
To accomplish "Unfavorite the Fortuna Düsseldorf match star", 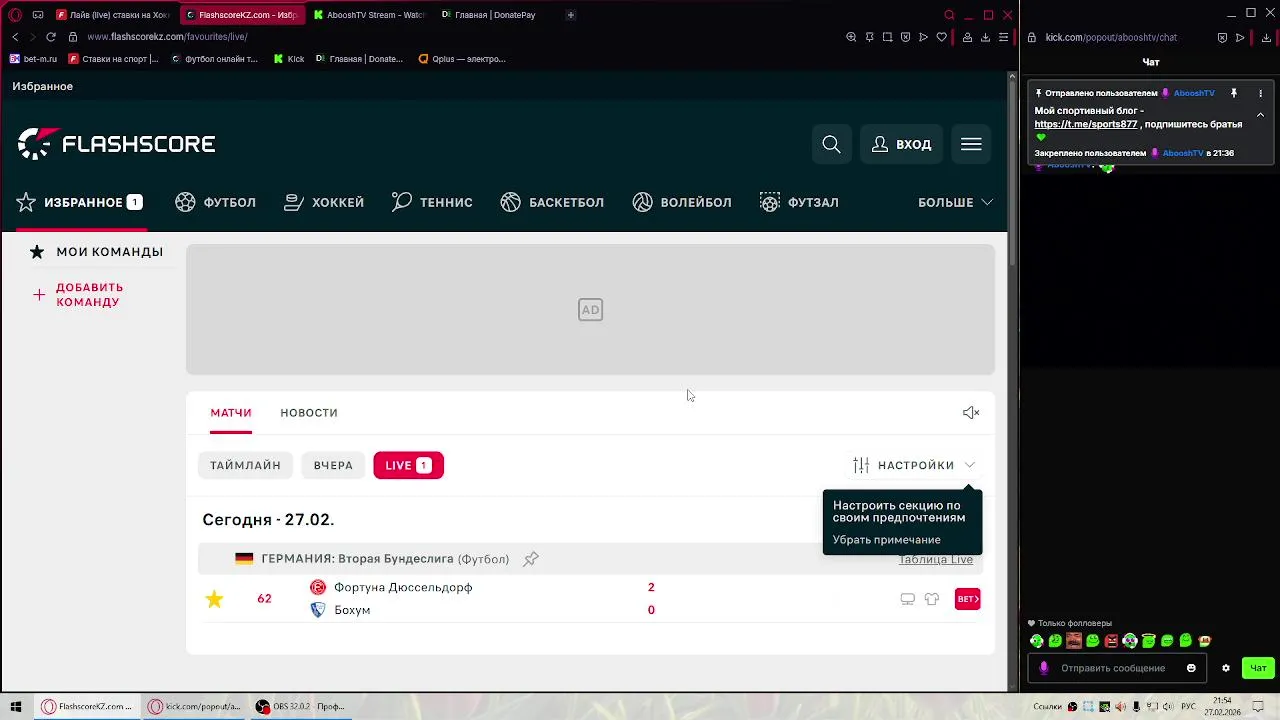I will pos(214,599).
